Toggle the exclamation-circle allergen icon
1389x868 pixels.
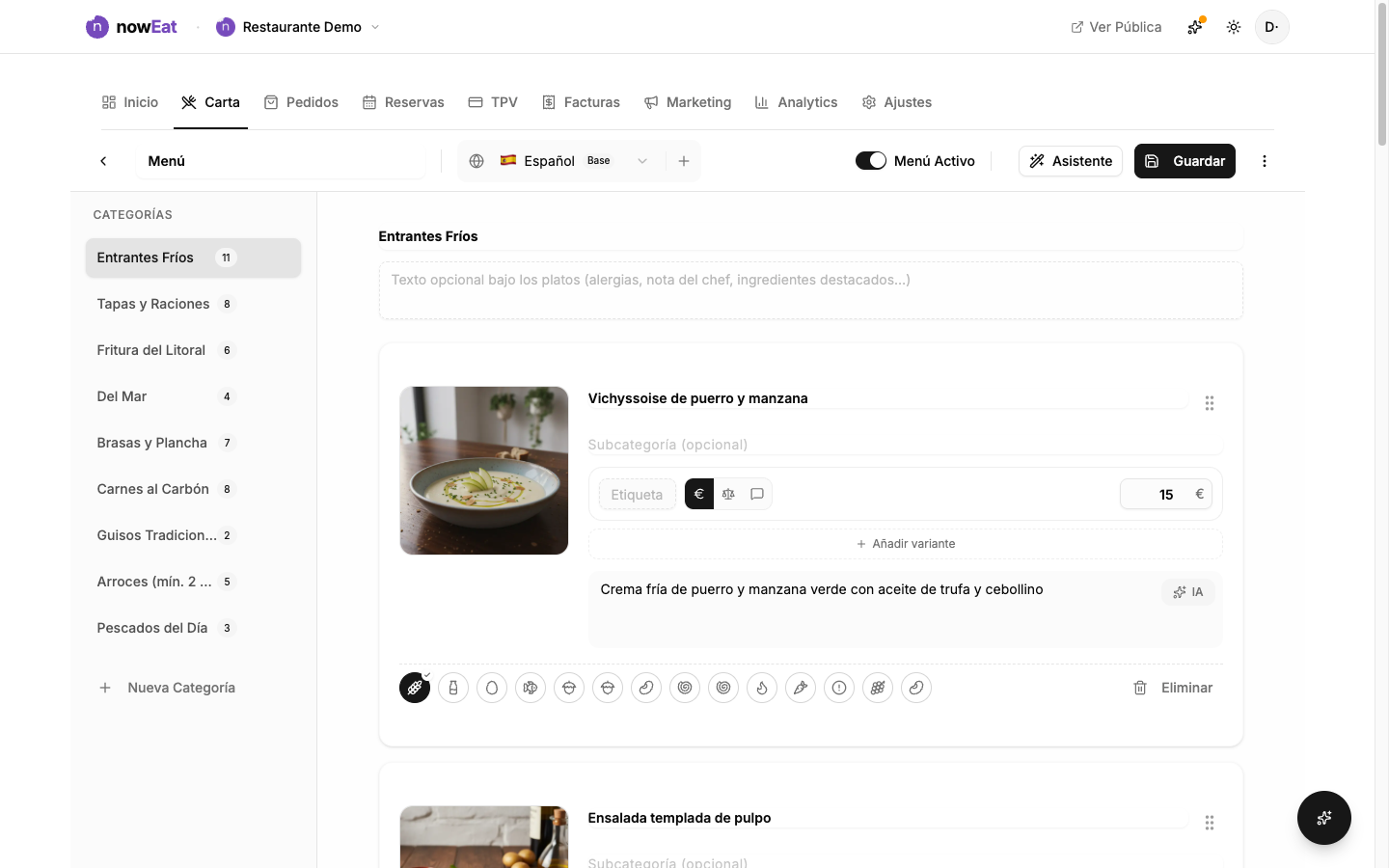tap(839, 688)
